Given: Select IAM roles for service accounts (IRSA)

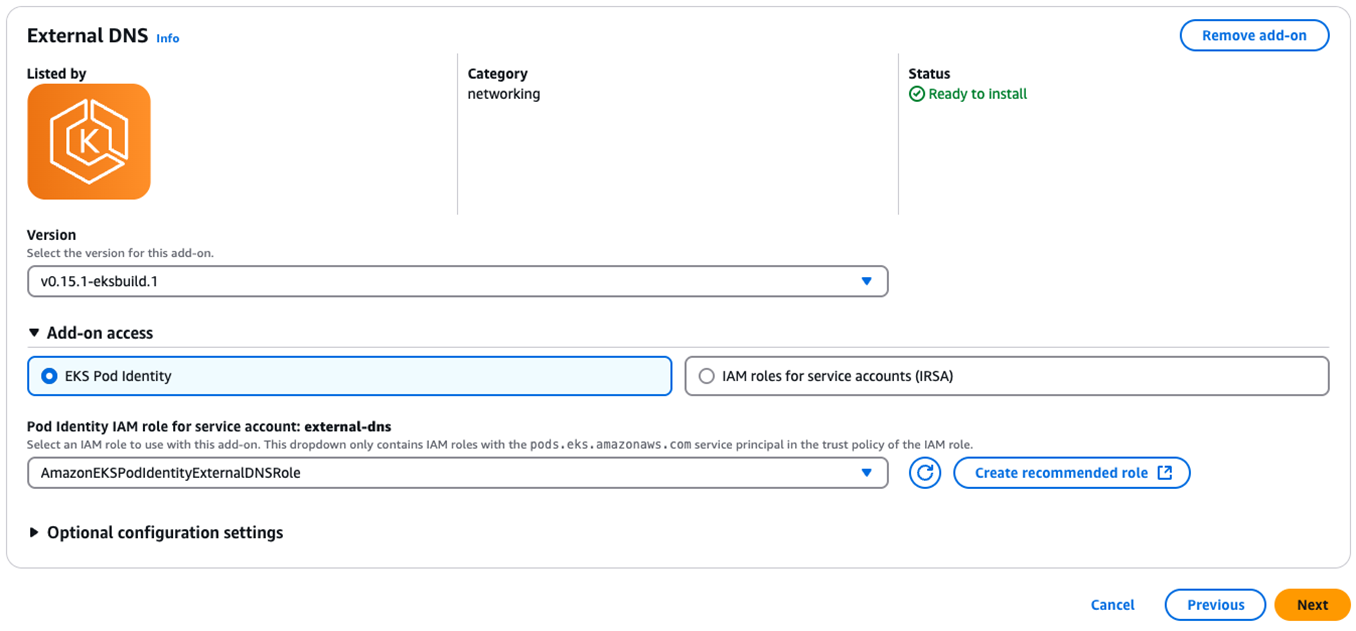Looking at the screenshot, I should 708,376.
